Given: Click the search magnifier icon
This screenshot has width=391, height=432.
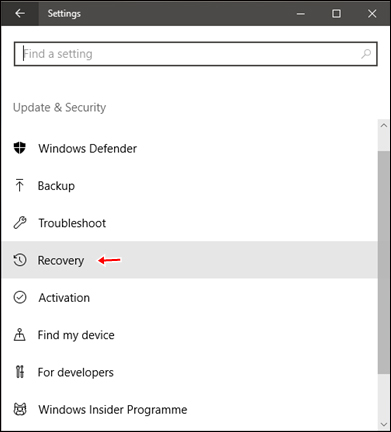Looking at the screenshot, I should 366,54.
